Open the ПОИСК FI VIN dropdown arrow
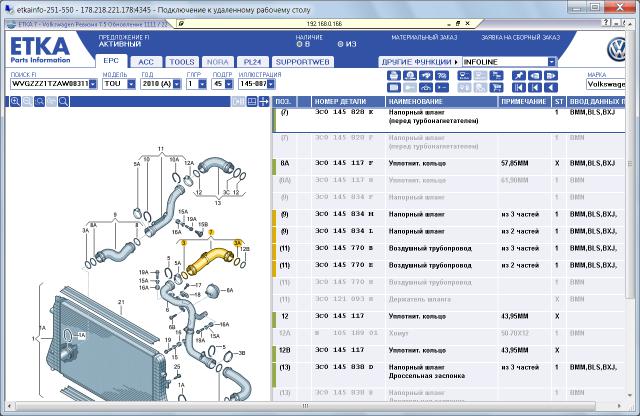Screen dimensions: 640x416 click(x=93, y=84)
